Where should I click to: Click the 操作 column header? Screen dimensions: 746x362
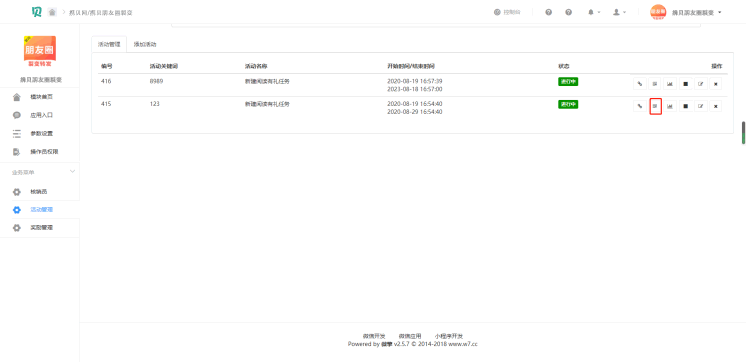tap(717, 66)
